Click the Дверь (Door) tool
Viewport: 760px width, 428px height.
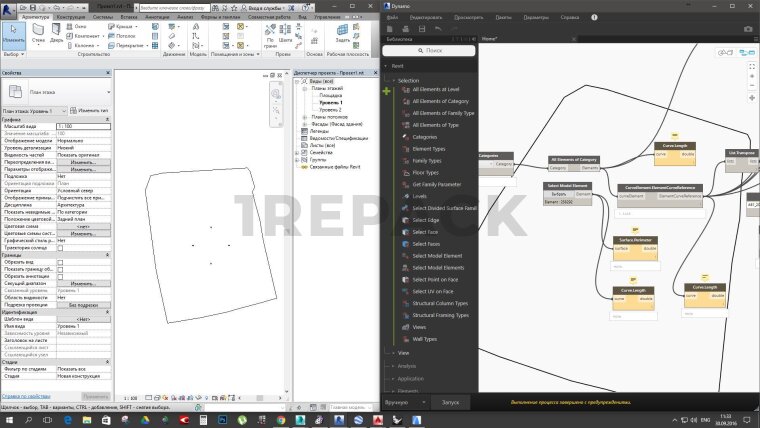(x=53, y=36)
